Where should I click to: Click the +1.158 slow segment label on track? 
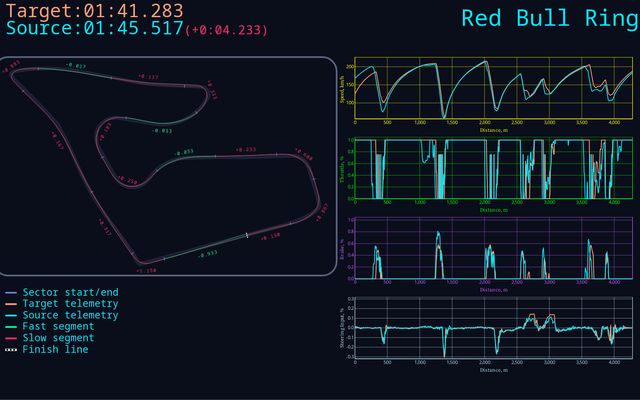[146, 270]
